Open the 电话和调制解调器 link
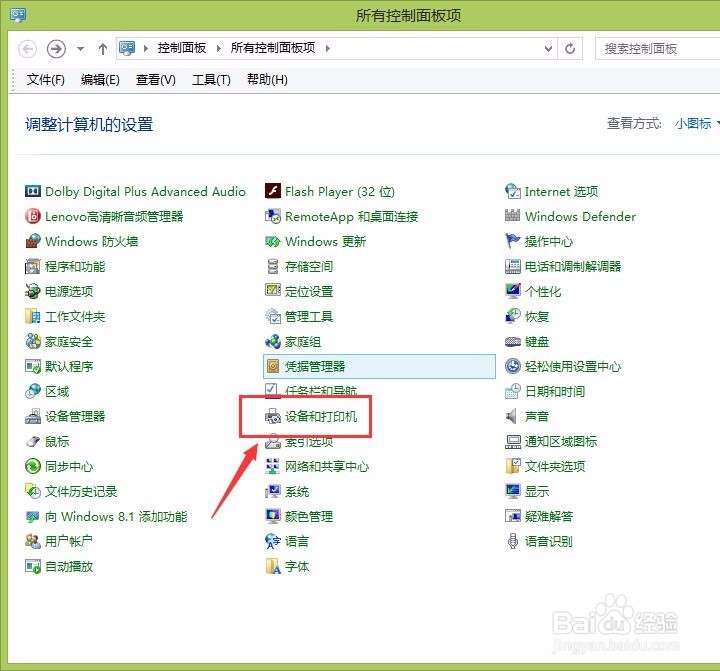 tap(572, 266)
